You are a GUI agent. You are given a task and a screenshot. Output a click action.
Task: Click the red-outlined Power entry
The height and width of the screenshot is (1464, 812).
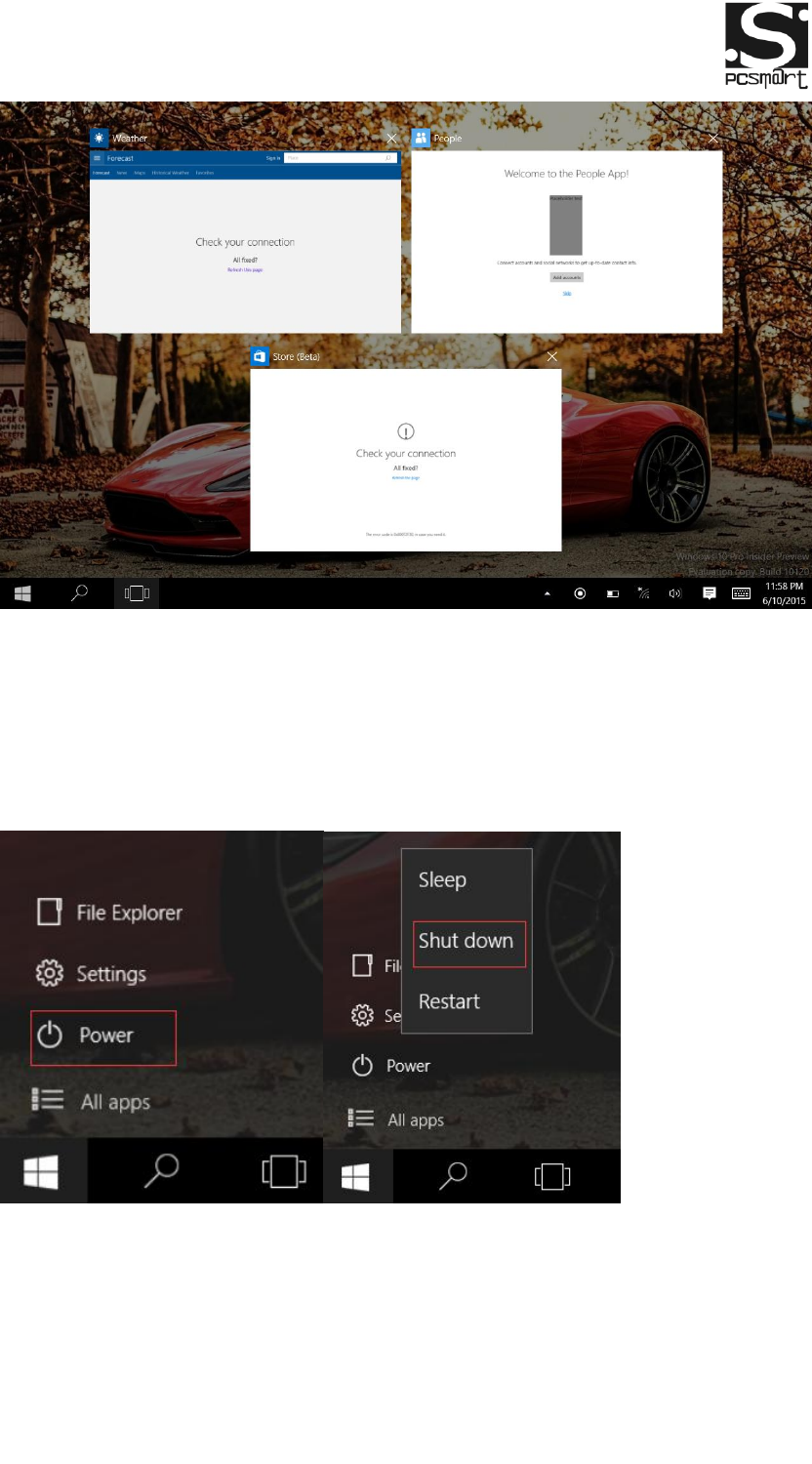pos(103,1037)
